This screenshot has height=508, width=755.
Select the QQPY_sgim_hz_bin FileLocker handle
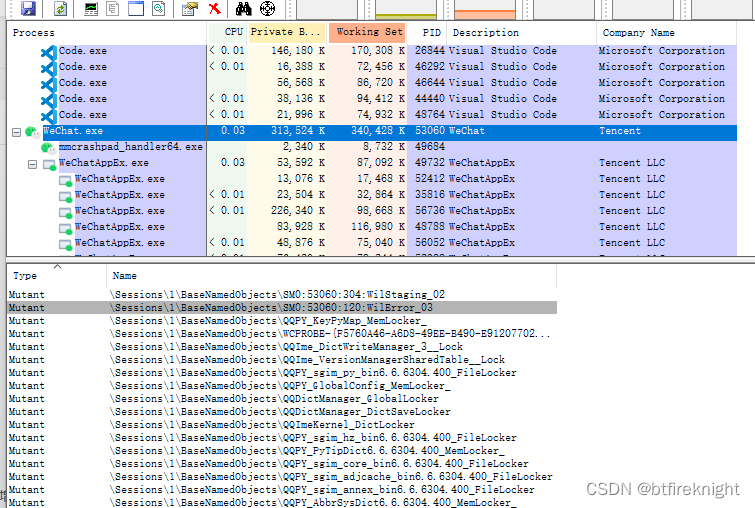tap(282, 438)
